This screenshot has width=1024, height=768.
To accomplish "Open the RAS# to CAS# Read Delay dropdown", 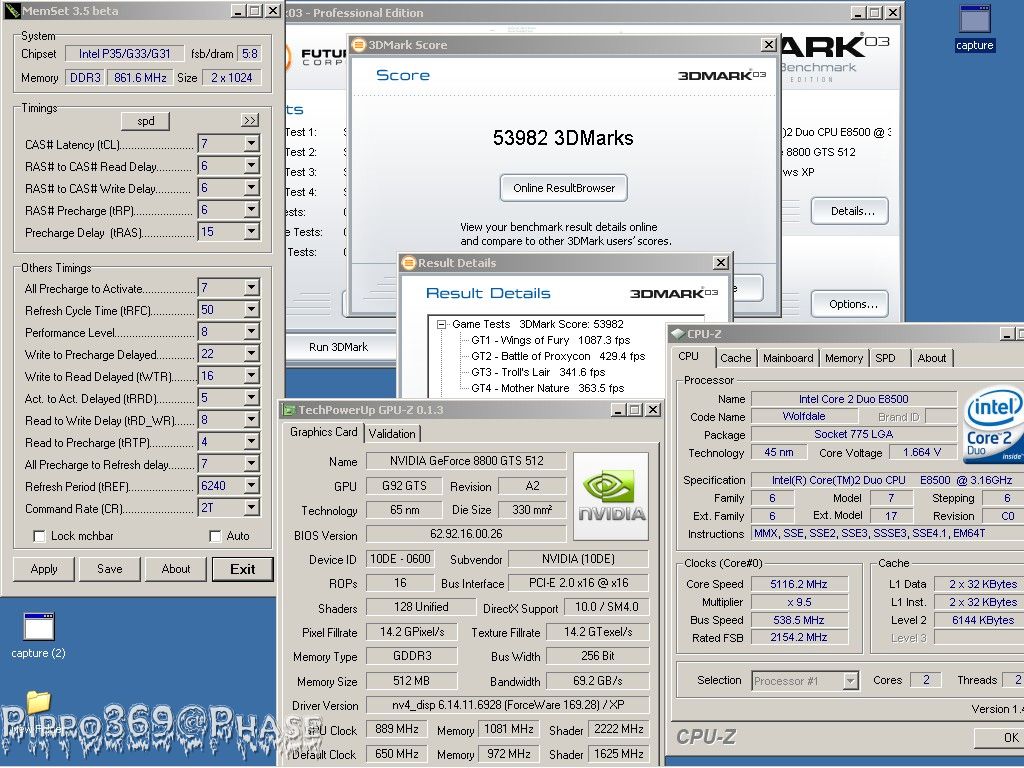I will (x=251, y=166).
